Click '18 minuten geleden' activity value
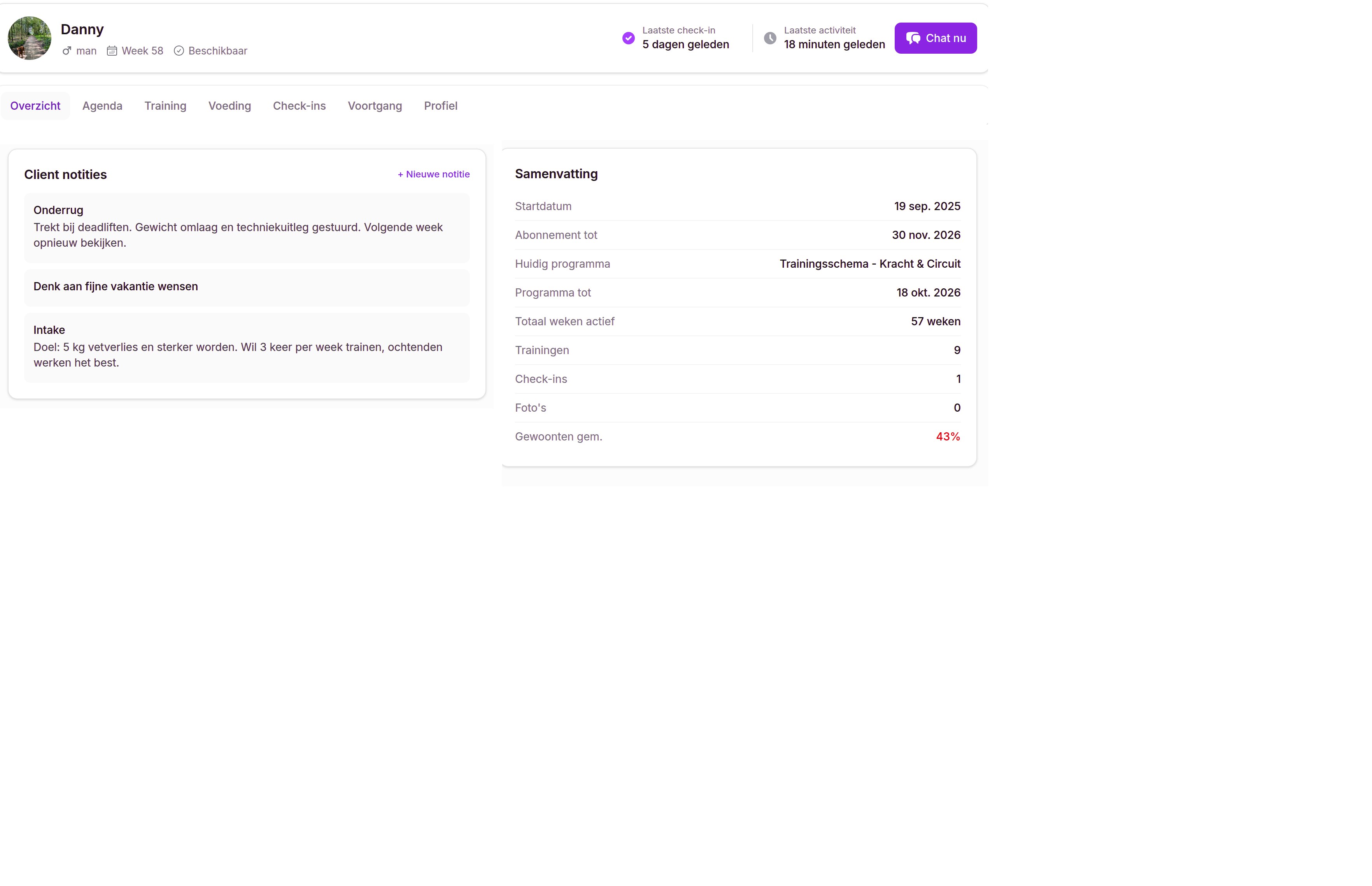 coord(834,44)
